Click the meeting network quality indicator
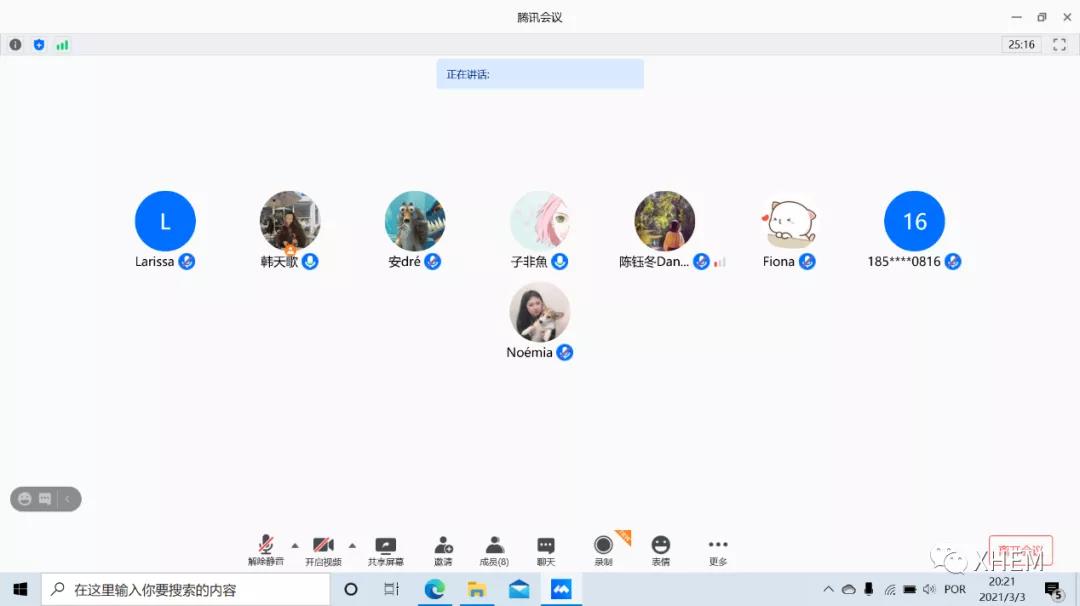The width and height of the screenshot is (1080, 606). (x=61, y=44)
